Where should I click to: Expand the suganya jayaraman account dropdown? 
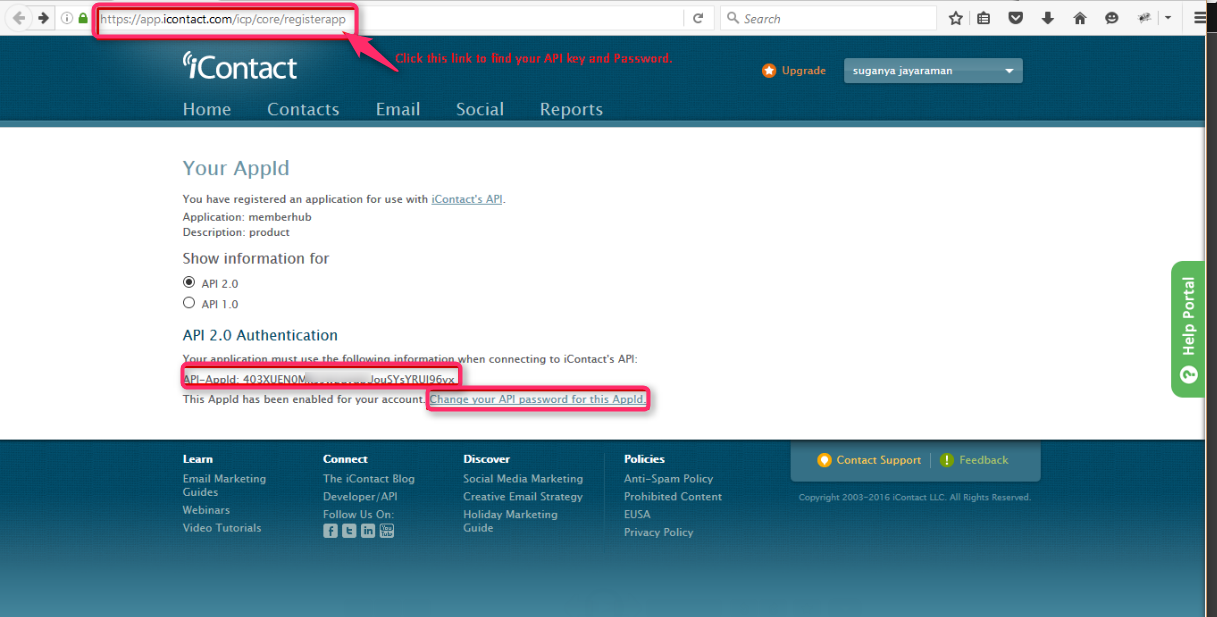pyautogui.click(x=933, y=71)
